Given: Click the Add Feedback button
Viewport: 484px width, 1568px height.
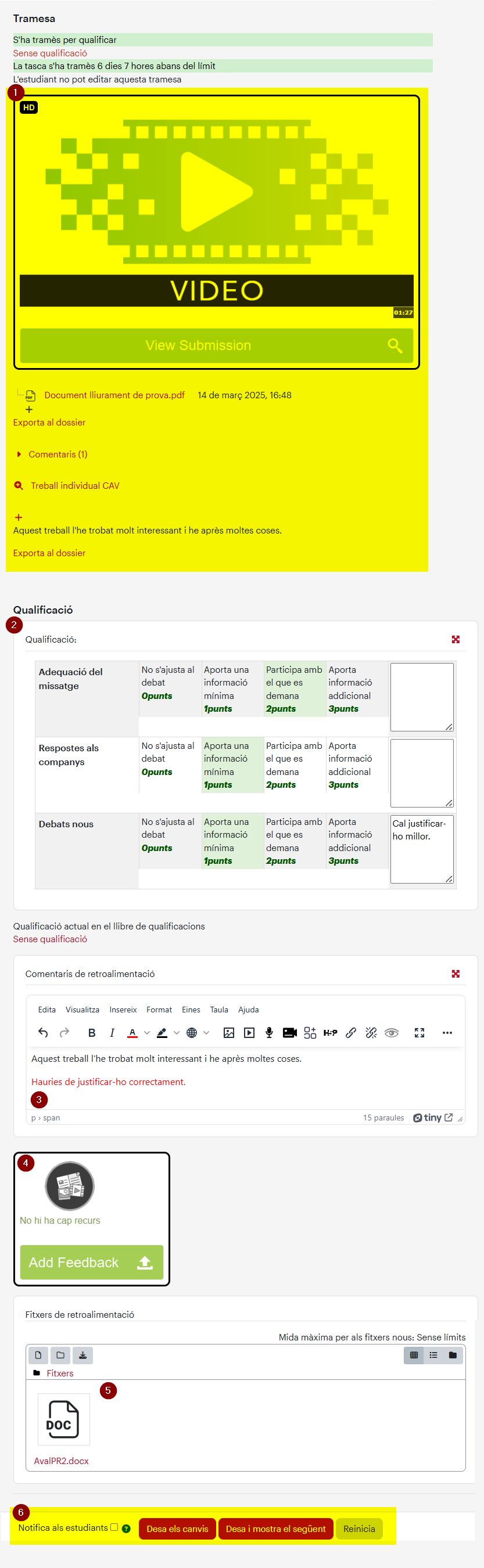Looking at the screenshot, I should [x=91, y=1263].
